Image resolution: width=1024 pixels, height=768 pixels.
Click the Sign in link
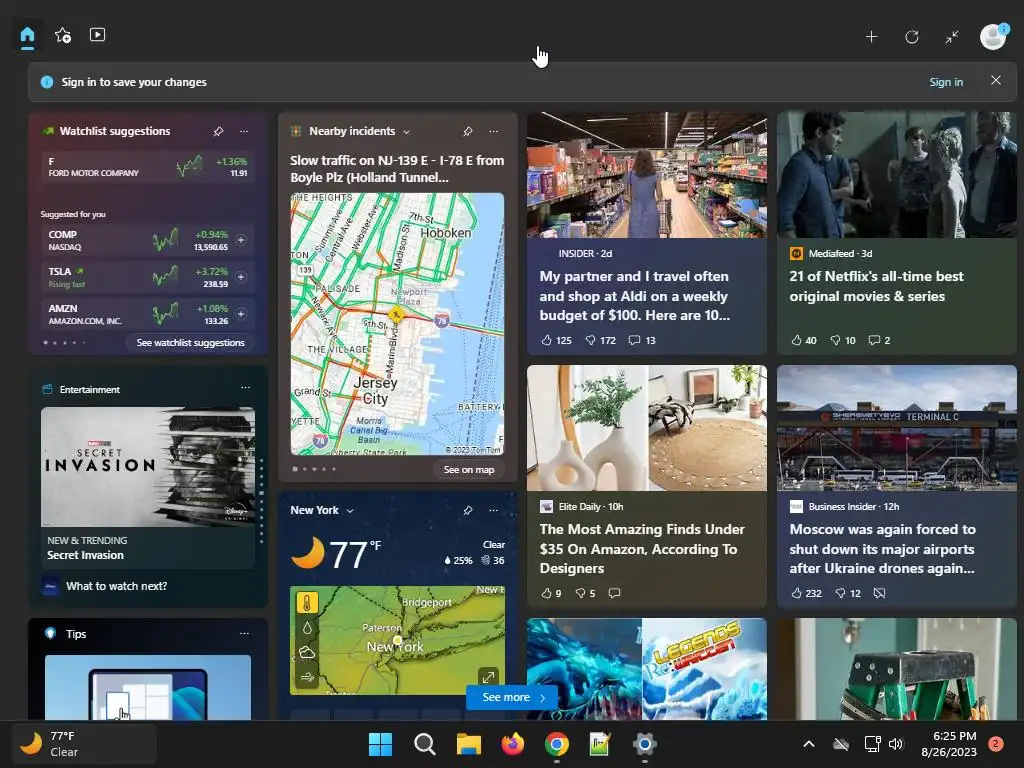click(x=946, y=82)
